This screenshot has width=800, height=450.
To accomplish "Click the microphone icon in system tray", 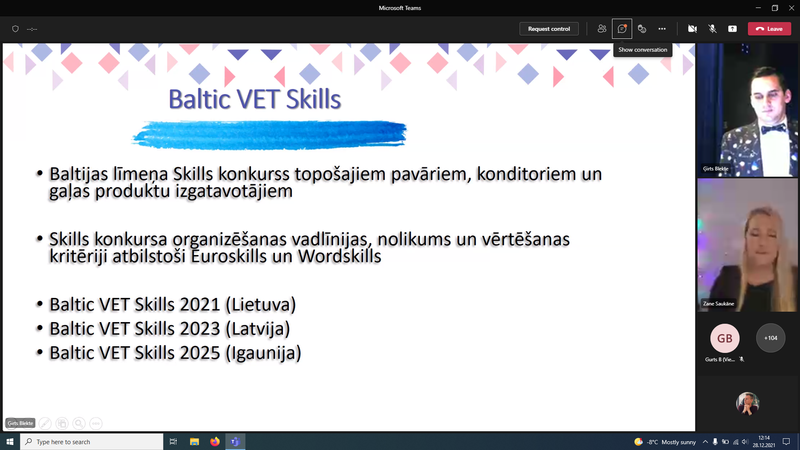I will [715, 442].
